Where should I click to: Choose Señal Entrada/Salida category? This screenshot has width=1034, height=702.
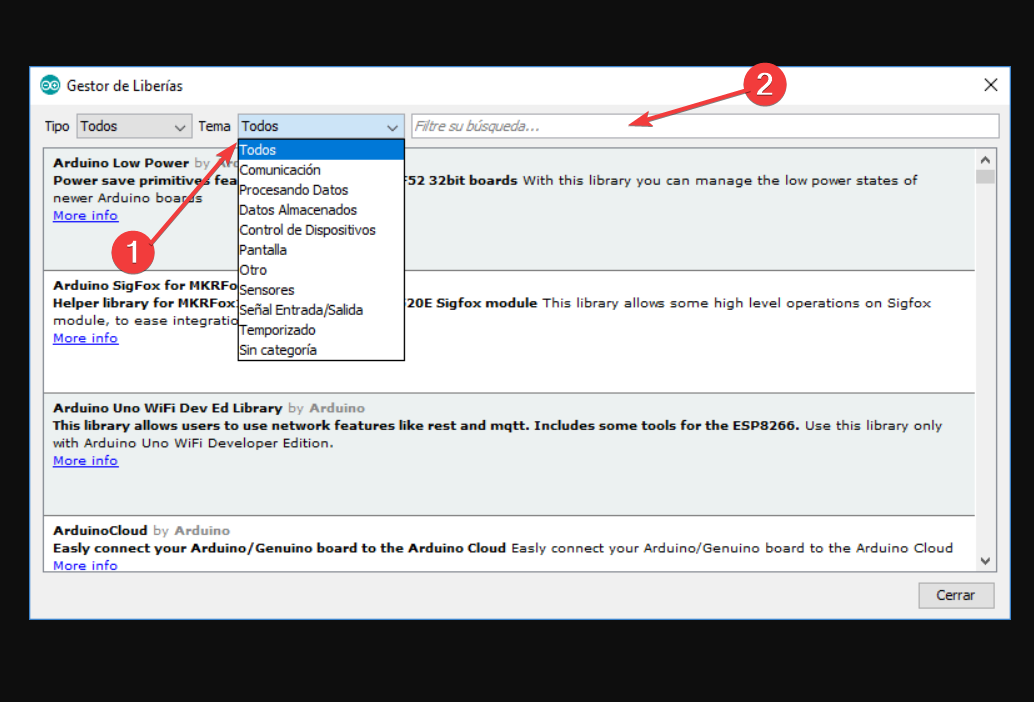(x=321, y=310)
